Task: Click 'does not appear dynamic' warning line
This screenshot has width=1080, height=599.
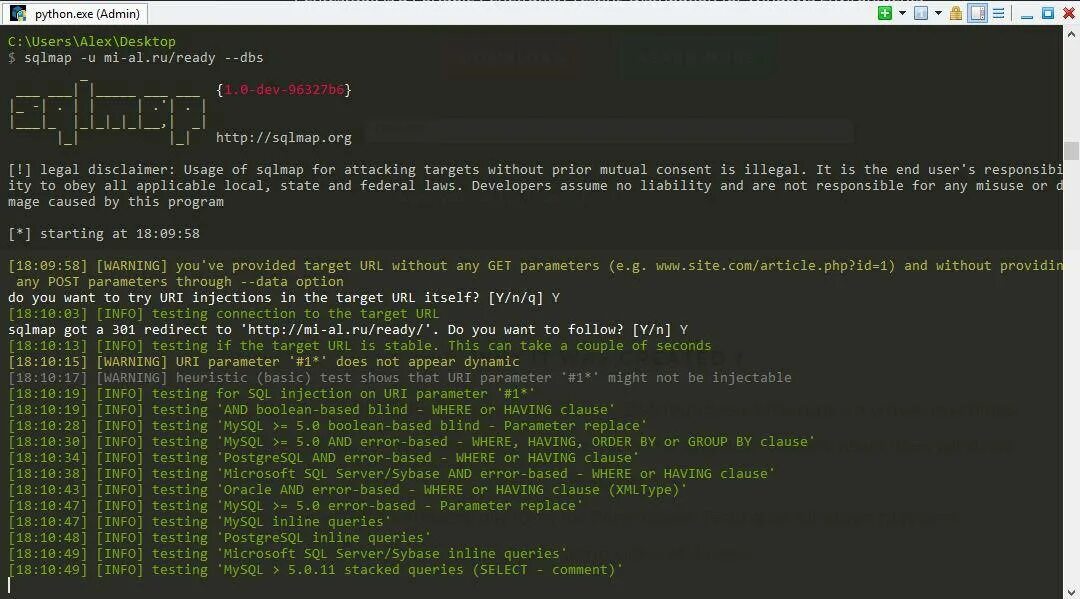Action: (264, 361)
